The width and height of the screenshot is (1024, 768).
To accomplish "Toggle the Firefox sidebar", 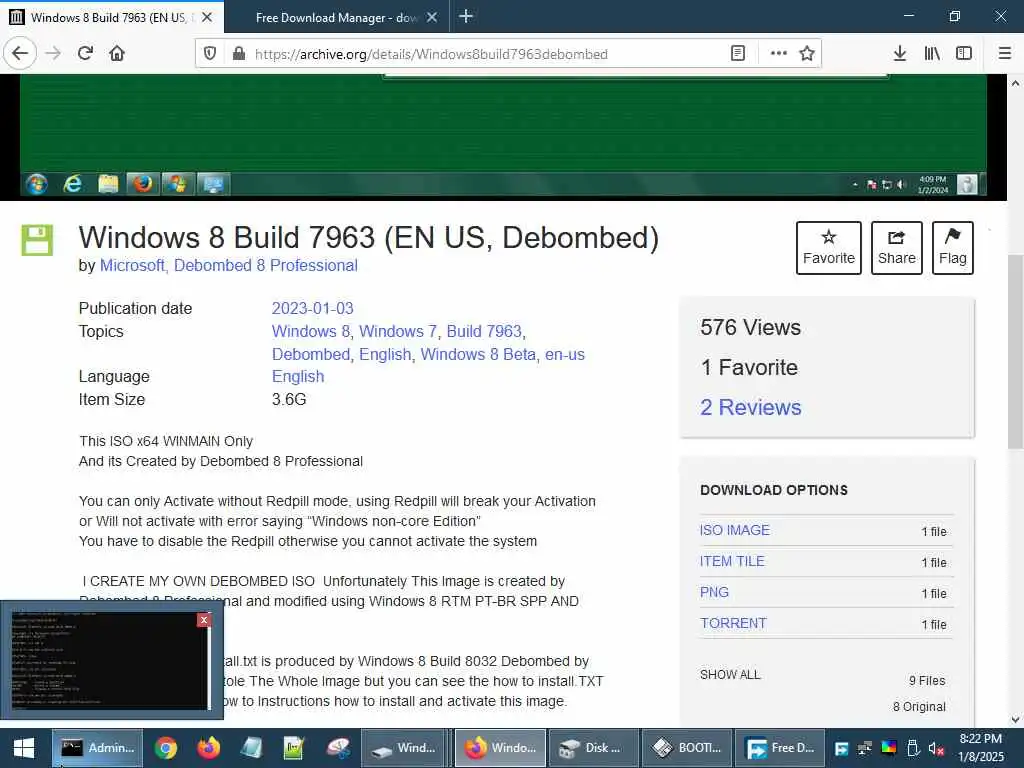I will click(x=964, y=54).
